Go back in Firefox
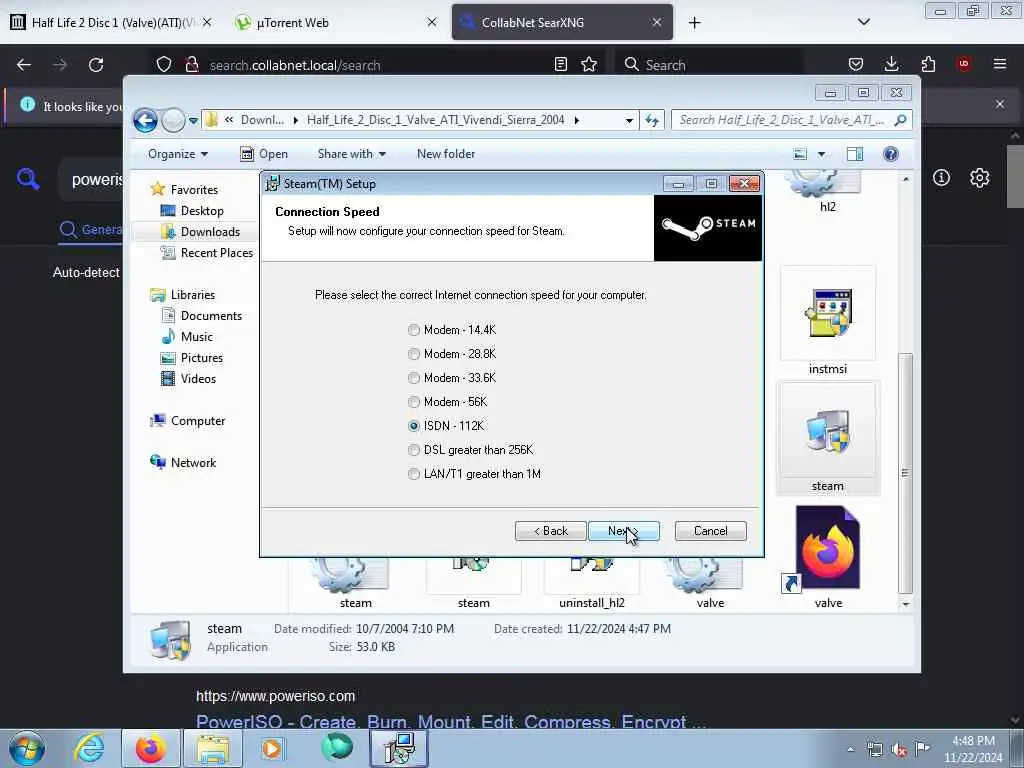 tap(24, 65)
